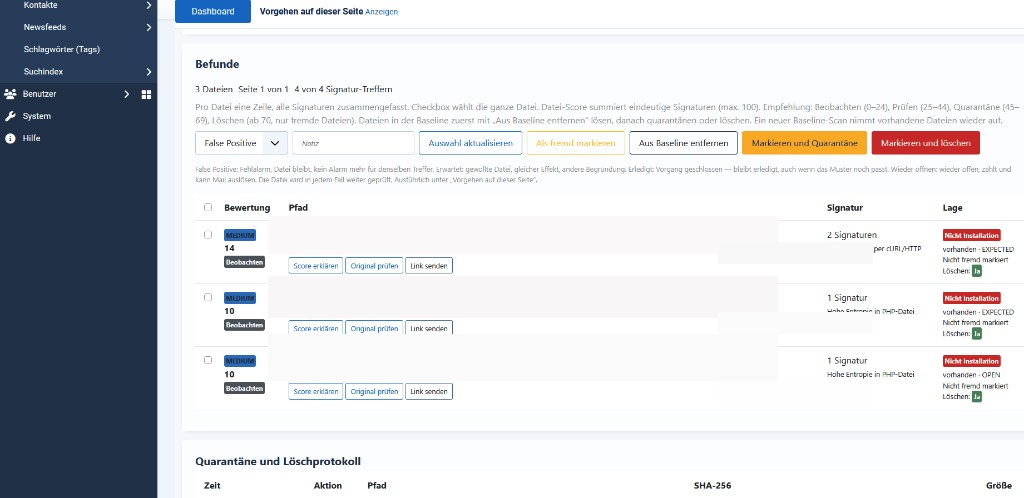Open Schlagwörter (Tags) menu item
Image resolution: width=1024 pixels, height=498 pixels.
[61, 50]
